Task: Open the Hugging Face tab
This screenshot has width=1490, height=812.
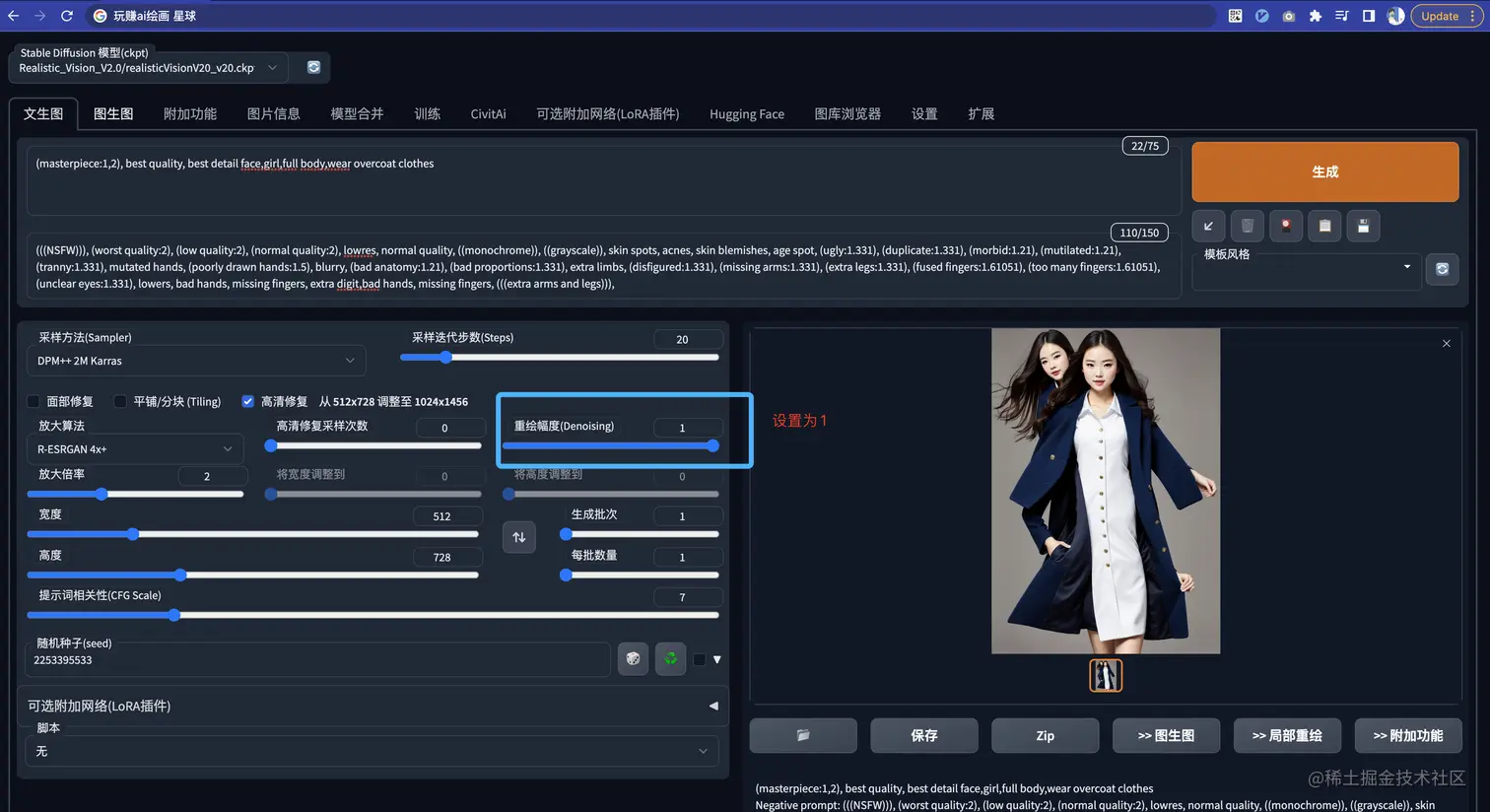Action: pos(747,114)
